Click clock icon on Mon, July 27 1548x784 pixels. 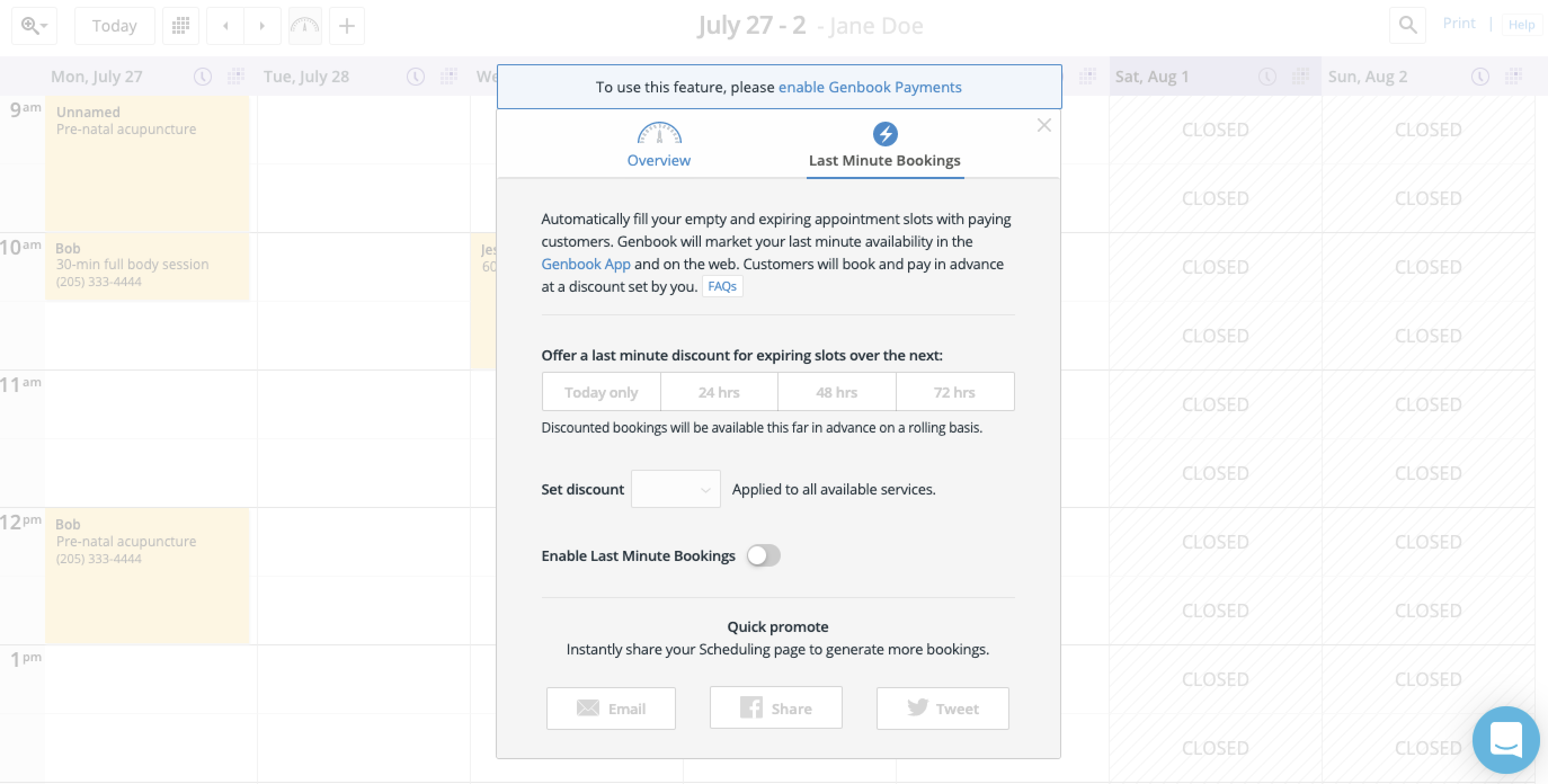[203, 76]
